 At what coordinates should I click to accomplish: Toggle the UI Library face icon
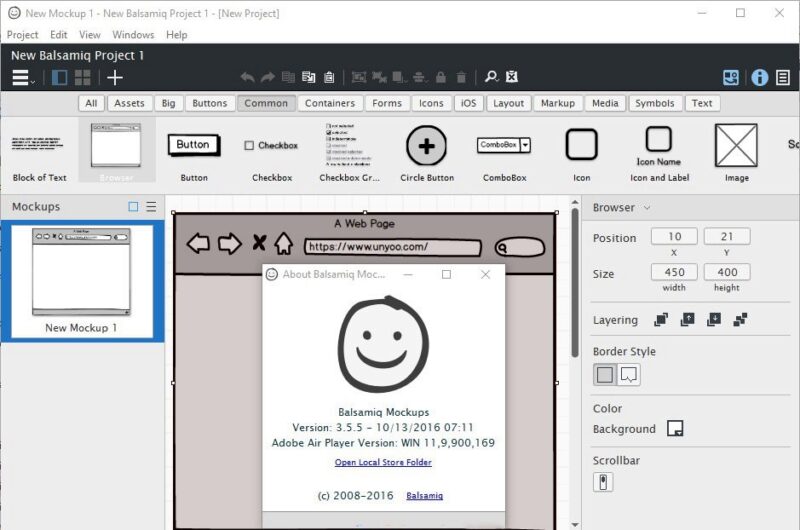[731, 78]
